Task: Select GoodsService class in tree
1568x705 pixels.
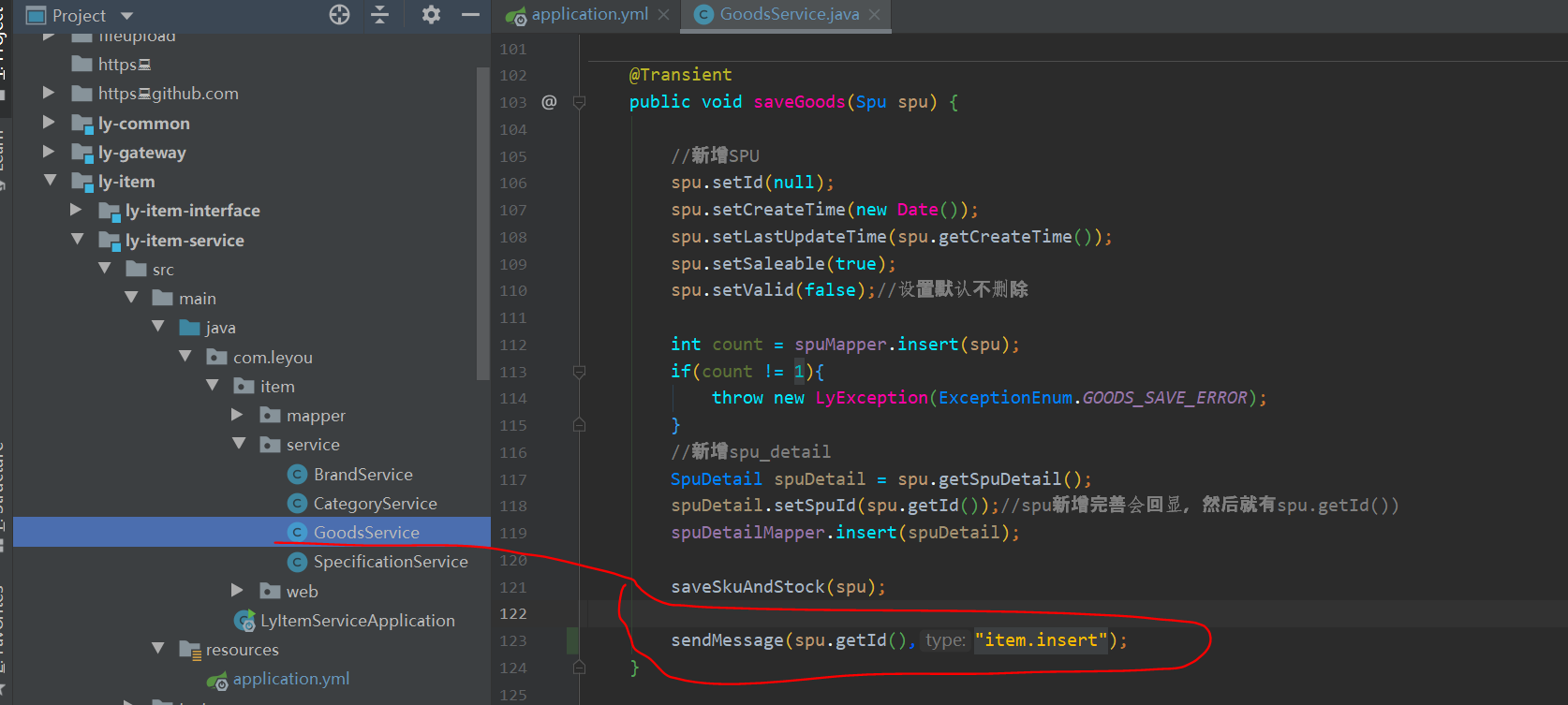Action: point(366,533)
